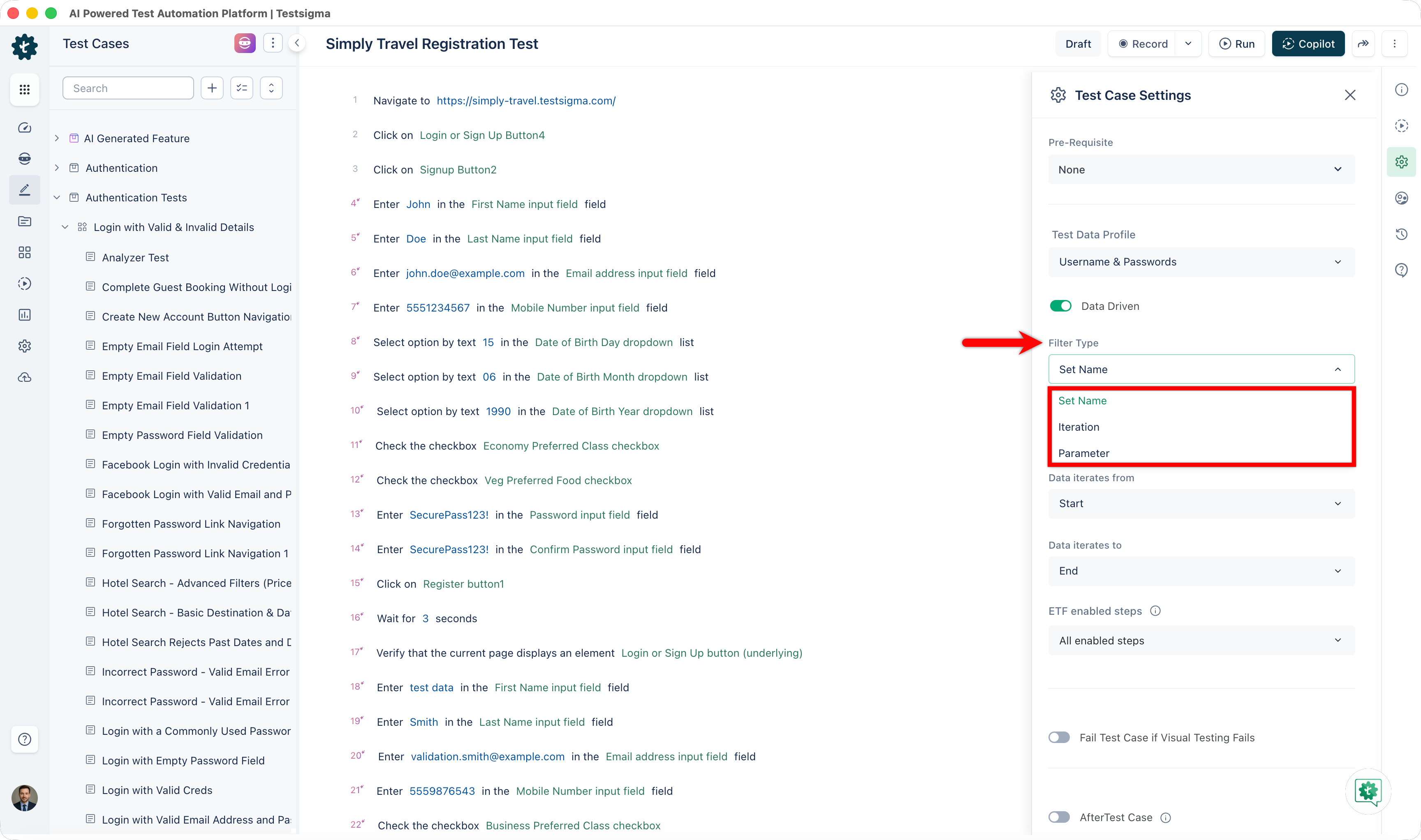Open the left sidebar settings gear icon

24,346
